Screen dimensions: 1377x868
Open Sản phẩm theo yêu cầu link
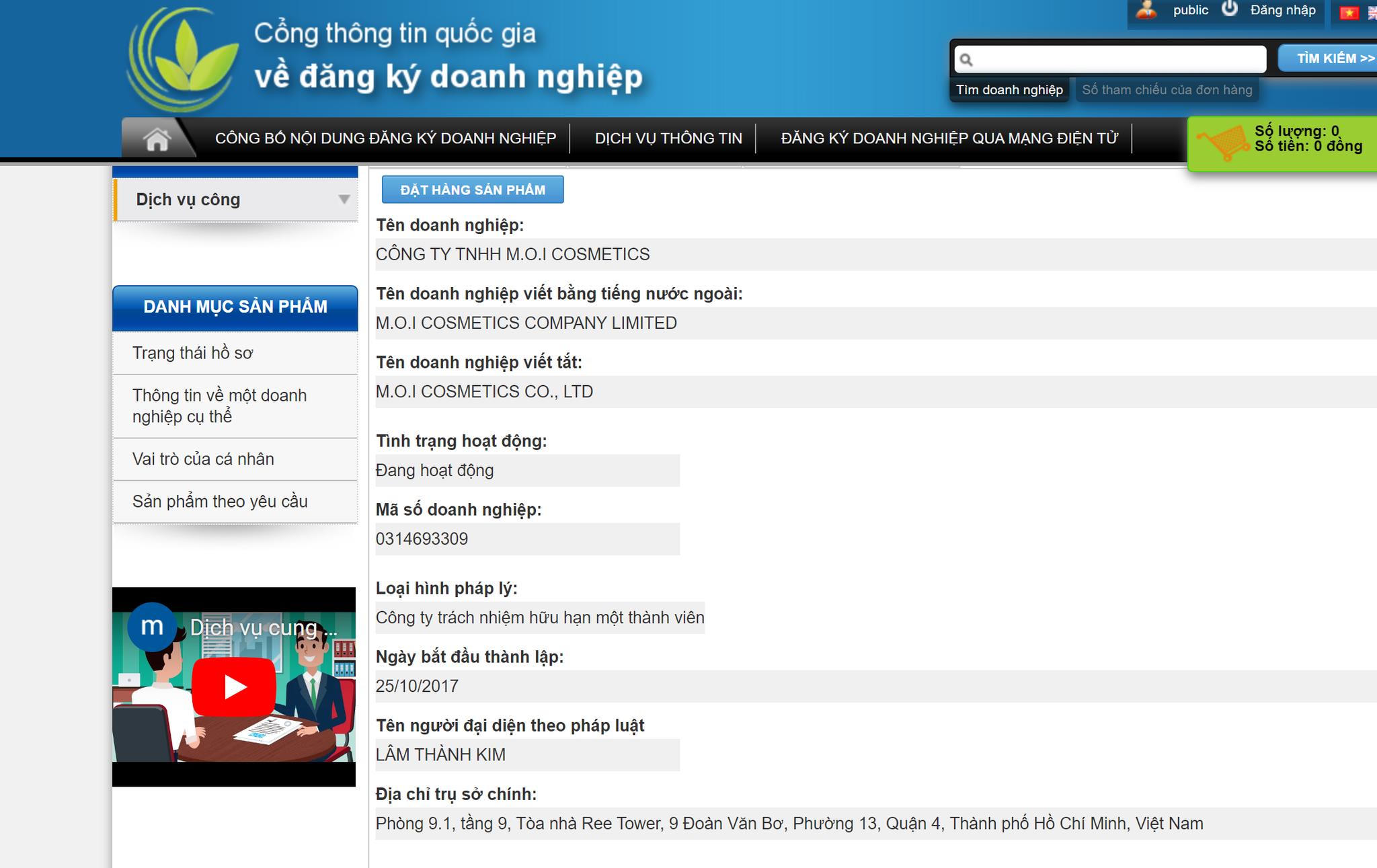point(220,502)
